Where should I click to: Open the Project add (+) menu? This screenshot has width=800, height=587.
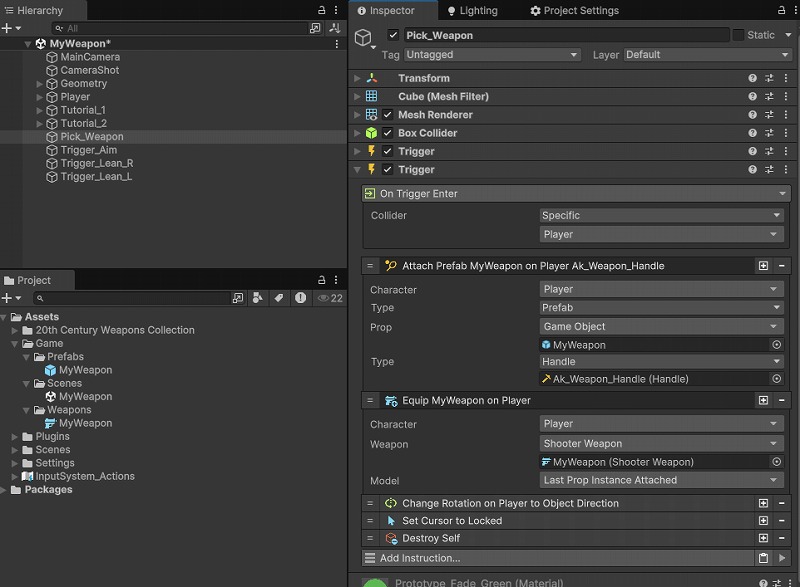point(11,298)
